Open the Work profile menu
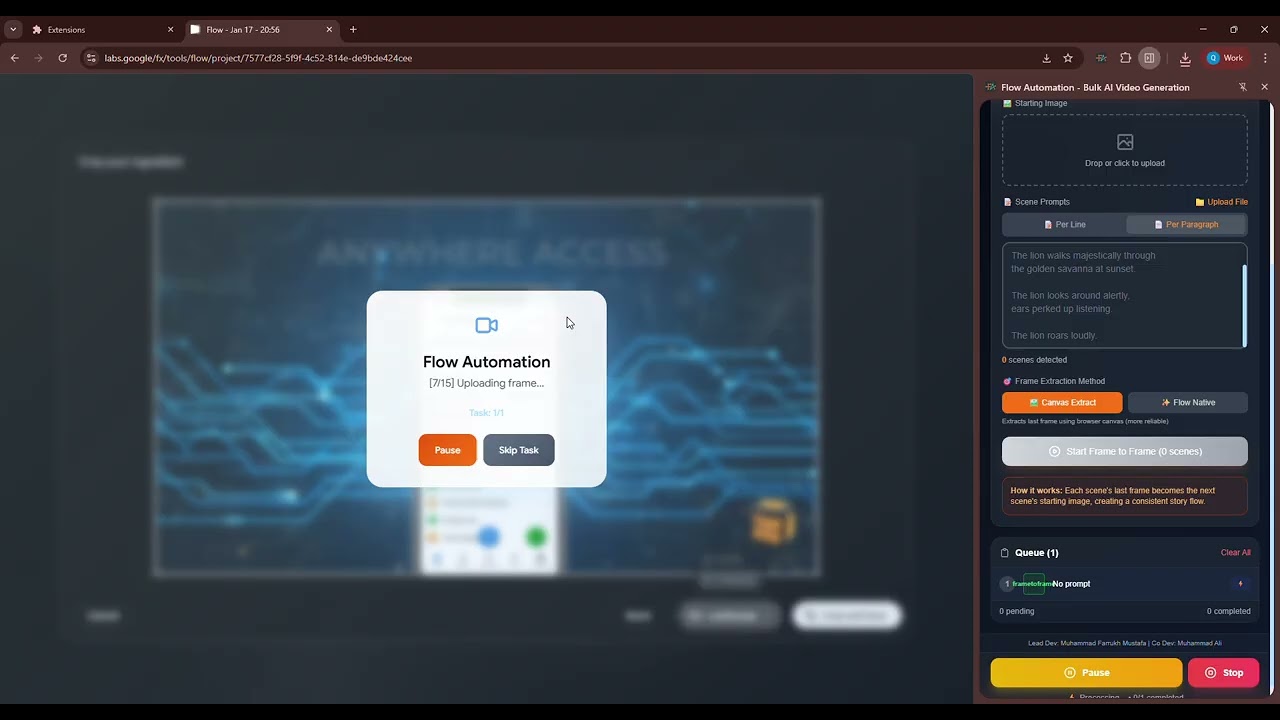This screenshot has width=1280, height=720. coord(1225,58)
